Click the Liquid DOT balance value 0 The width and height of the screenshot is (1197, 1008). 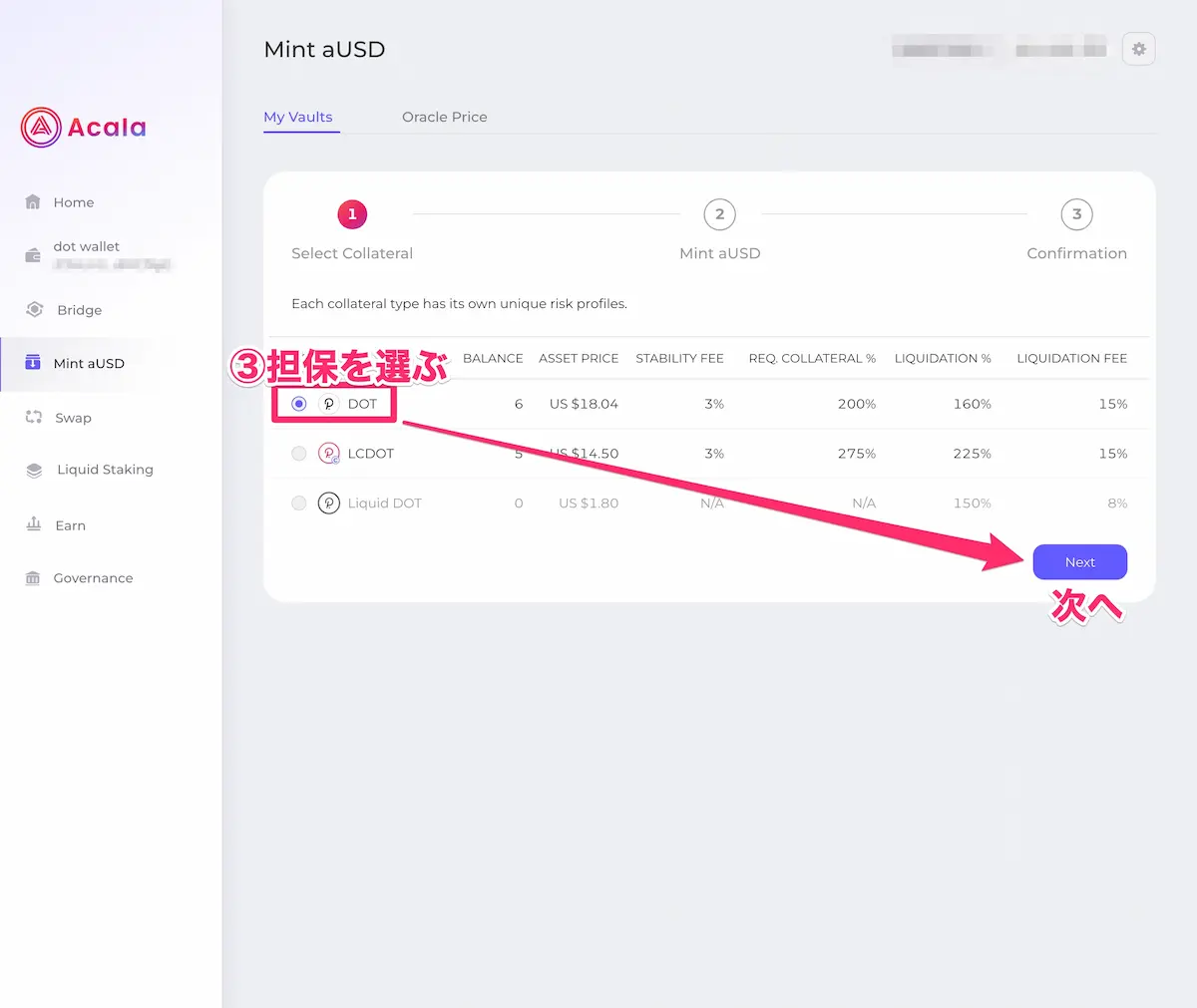519,504
